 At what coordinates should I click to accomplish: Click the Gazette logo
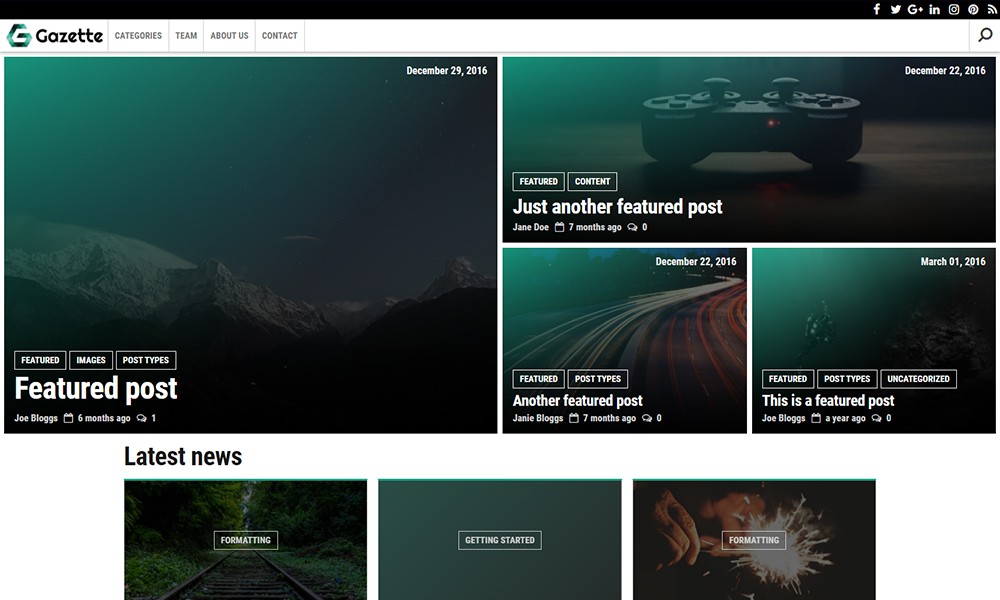[55, 36]
